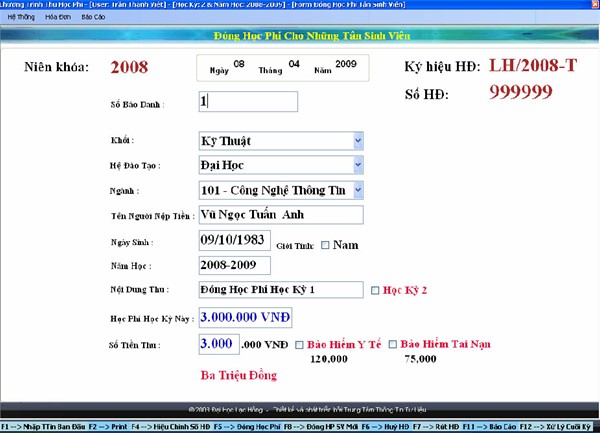Image resolution: width=600 pixels, height=433 pixels.
Task: Click F5 Đóng Học Phí in the shortcut bar
Action: click(x=241, y=427)
